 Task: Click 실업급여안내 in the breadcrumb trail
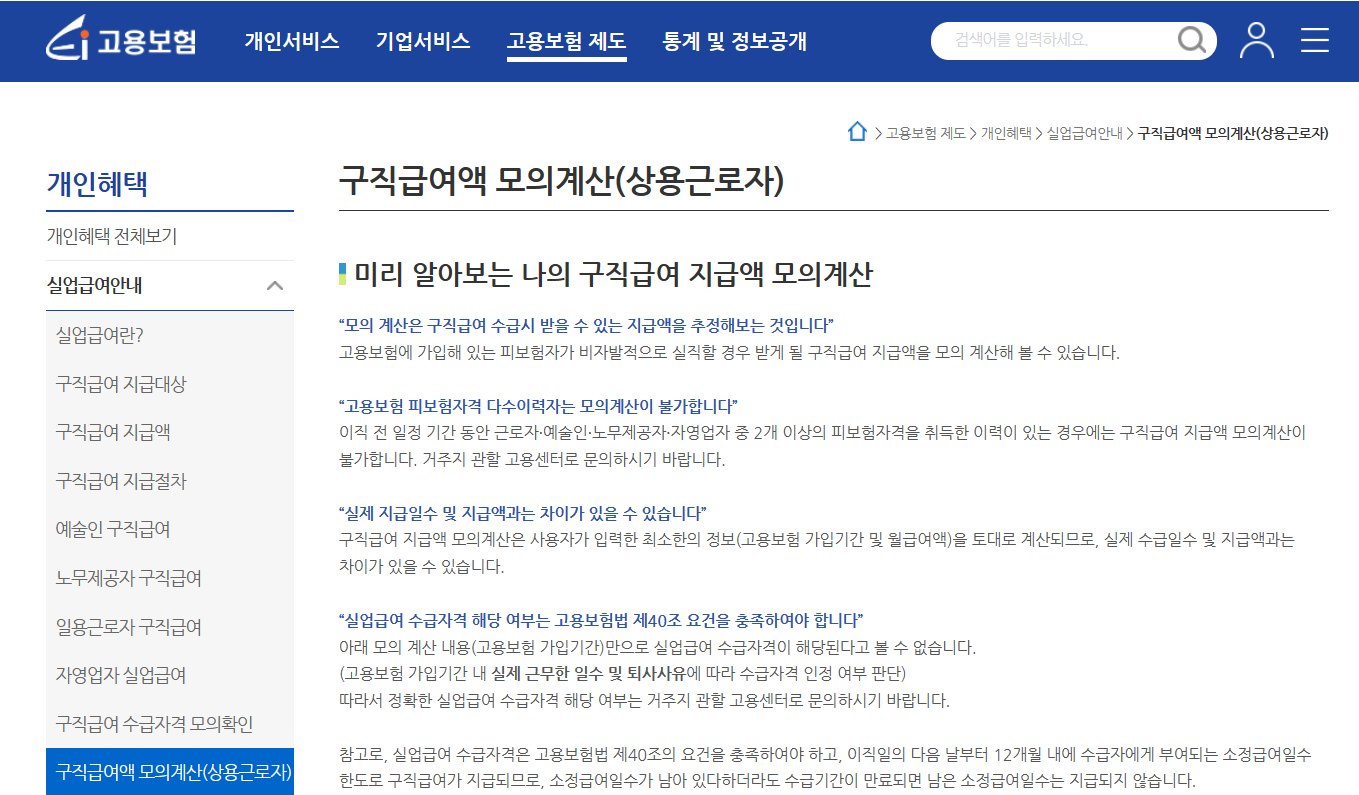[1084, 131]
